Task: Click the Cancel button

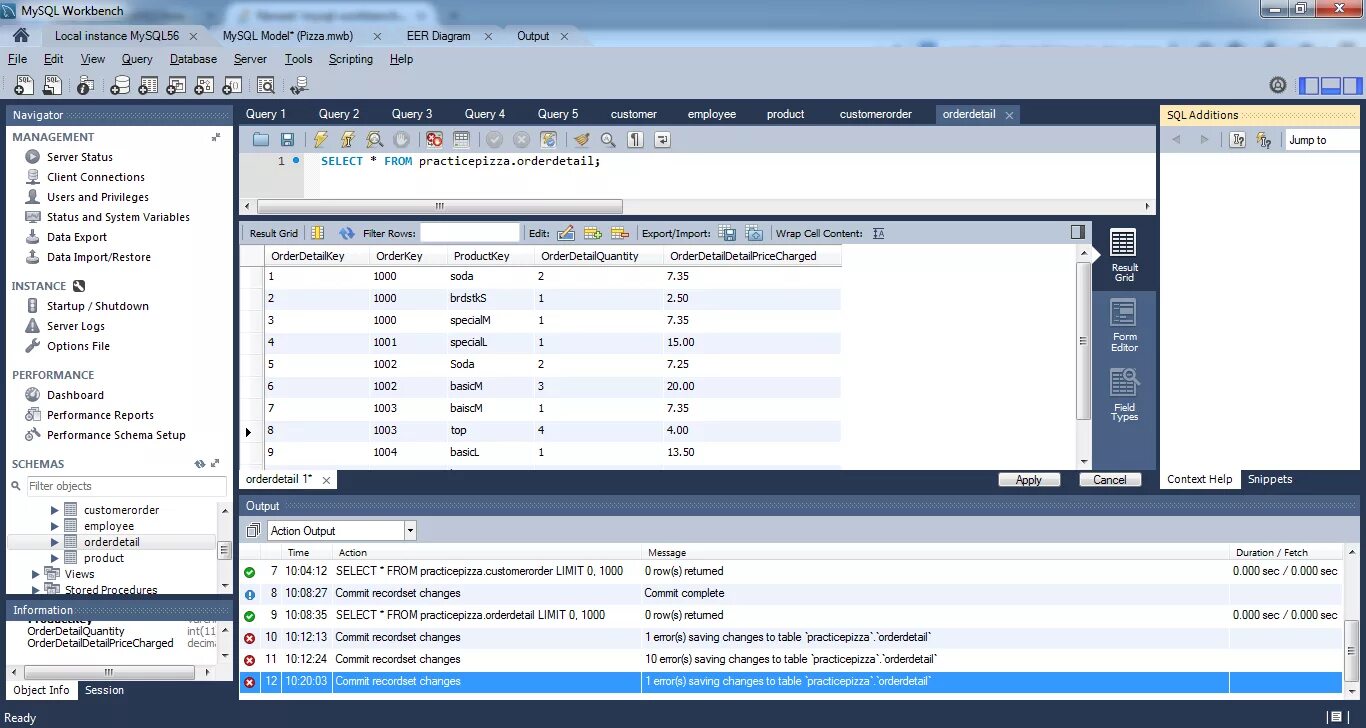Action: pos(1110,480)
